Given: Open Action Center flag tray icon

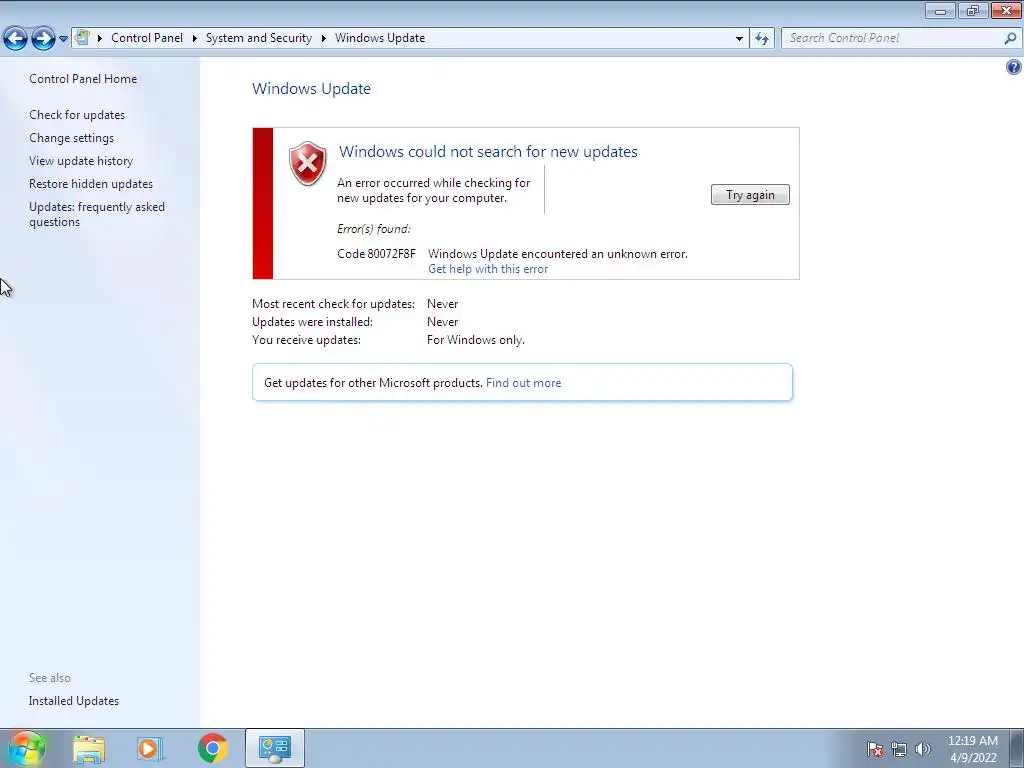Looking at the screenshot, I should [x=875, y=749].
